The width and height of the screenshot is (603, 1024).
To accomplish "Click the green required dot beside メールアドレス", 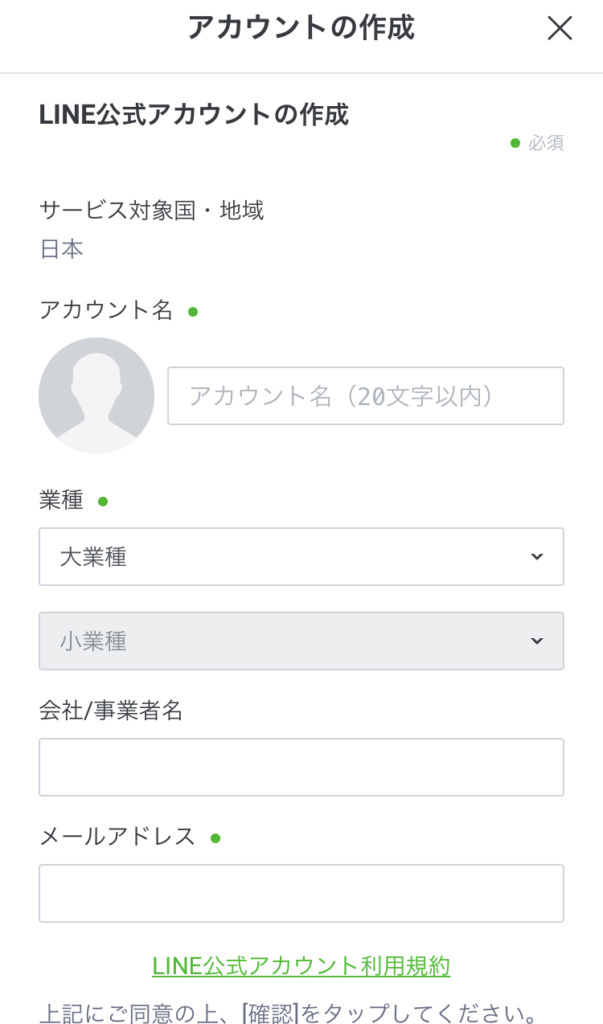I will click(215, 837).
